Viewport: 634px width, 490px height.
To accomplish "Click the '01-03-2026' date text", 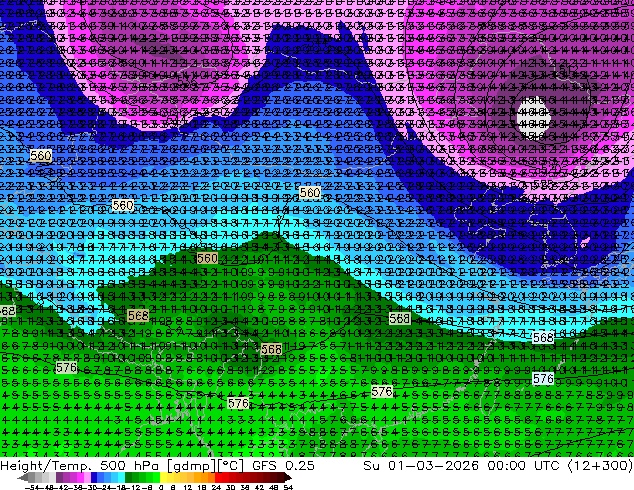I will [433, 466].
